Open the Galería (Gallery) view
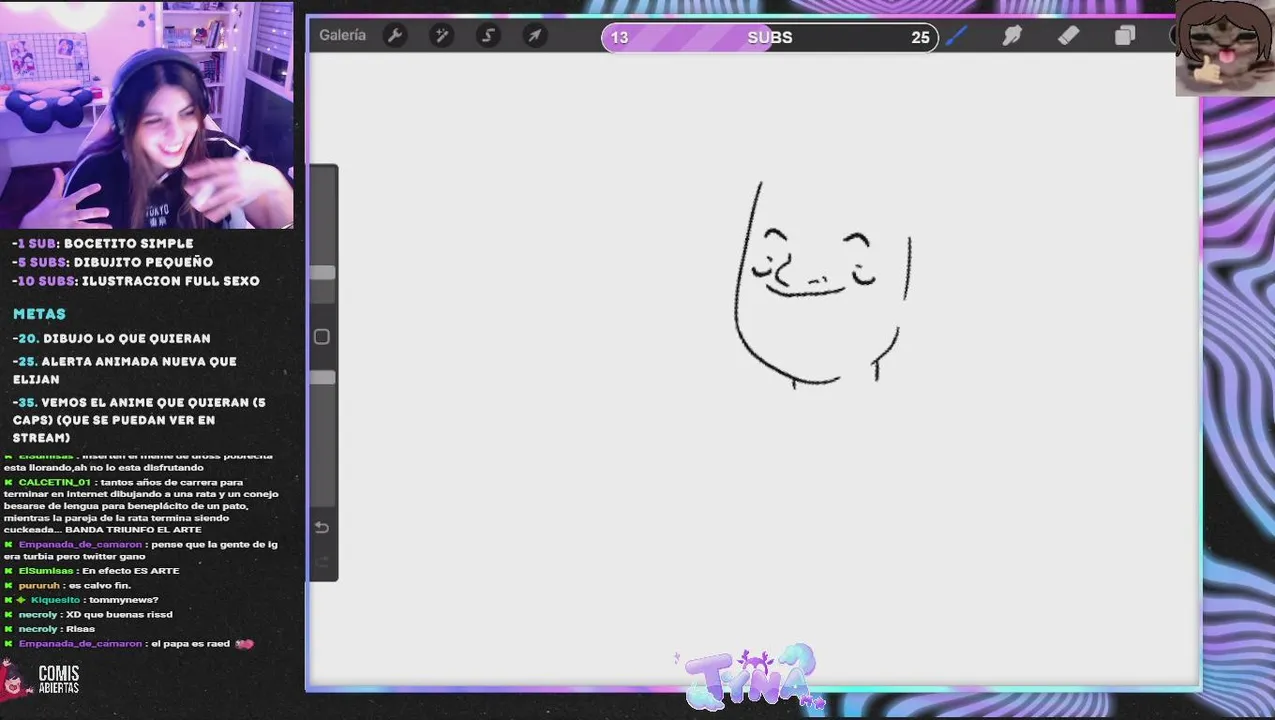1275x720 pixels. [x=342, y=35]
